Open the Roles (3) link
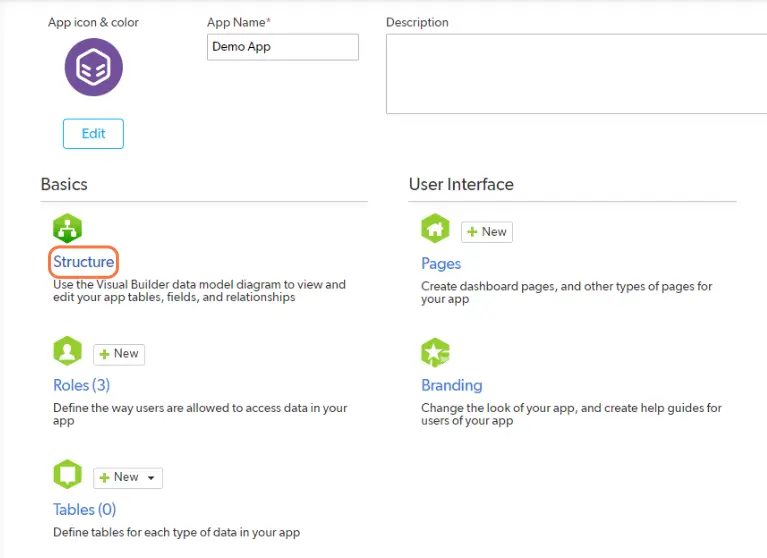The width and height of the screenshot is (767, 558). click(x=82, y=385)
